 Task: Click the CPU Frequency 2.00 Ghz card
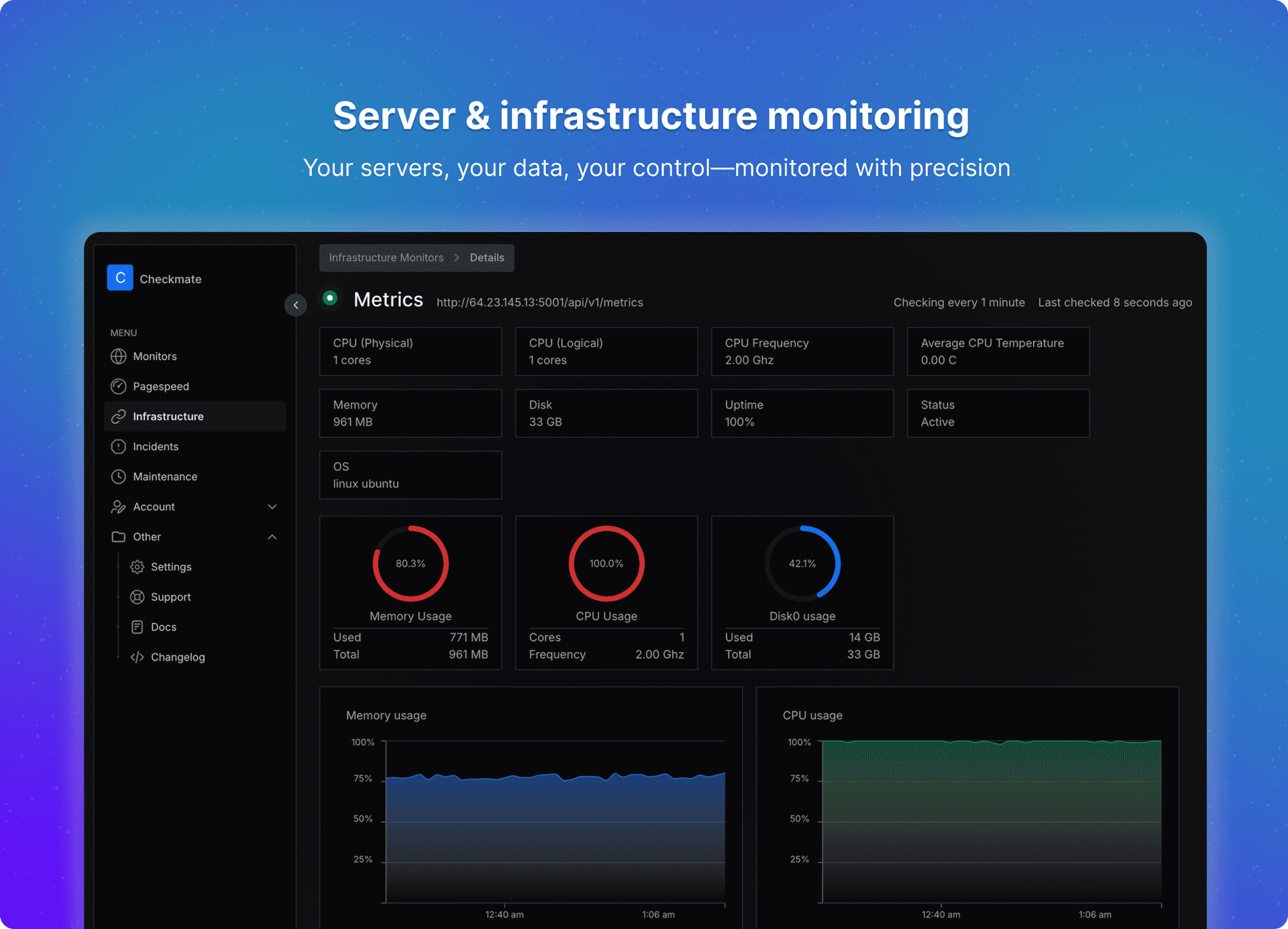click(802, 351)
